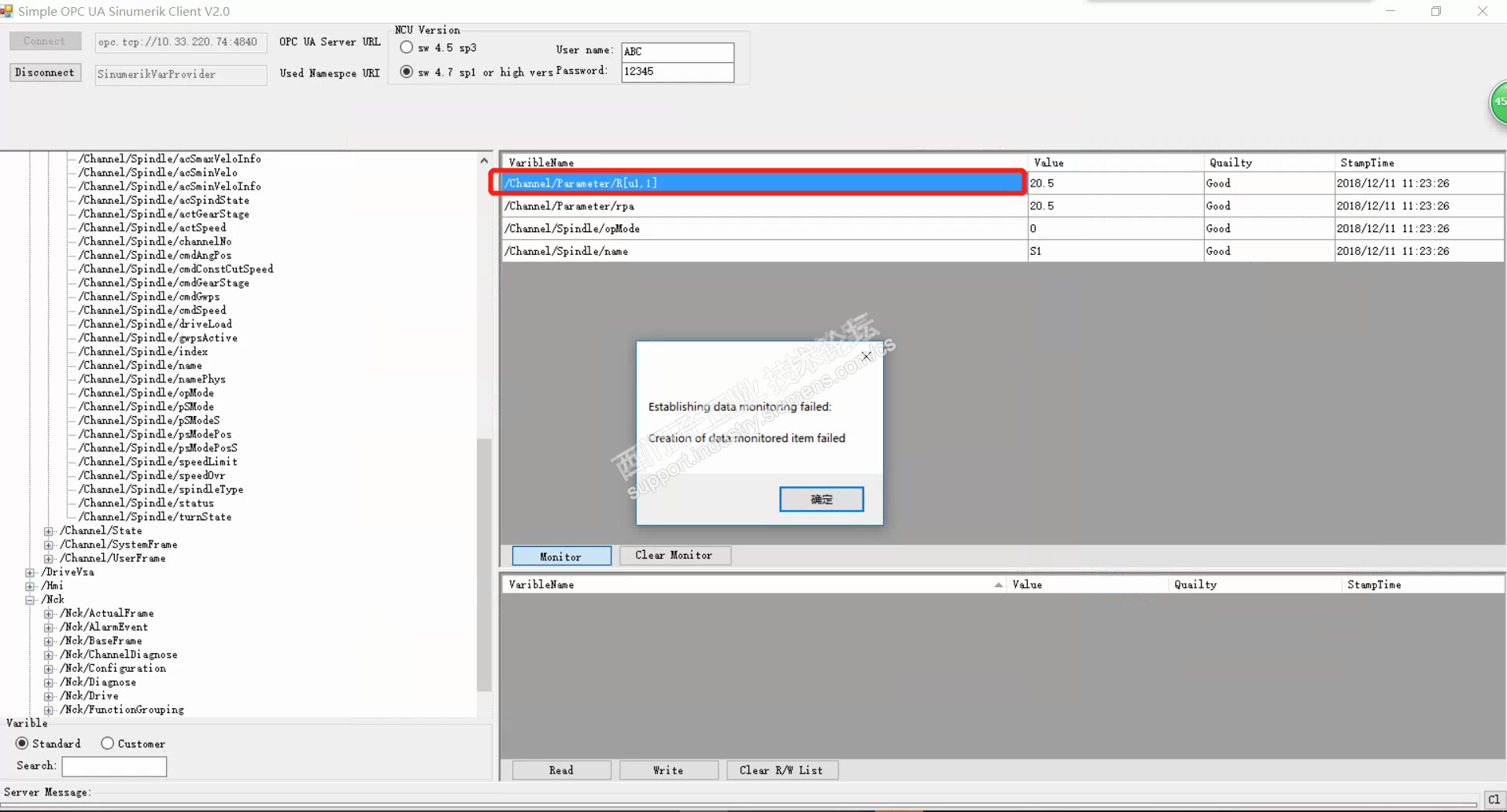This screenshot has width=1507, height=812.
Task: Select the /Channel/Spindle/opMode monitor row
Action: (763, 229)
